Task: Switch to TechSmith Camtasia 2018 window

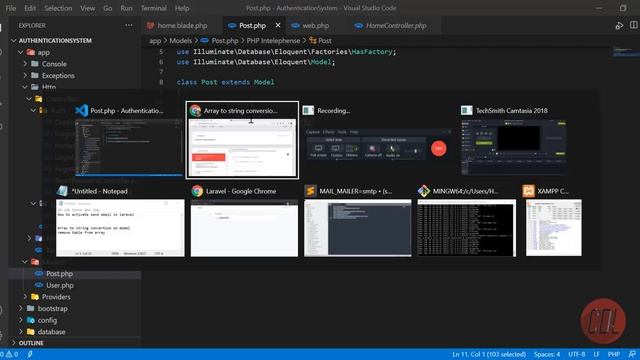Action: [x=513, y=147]
